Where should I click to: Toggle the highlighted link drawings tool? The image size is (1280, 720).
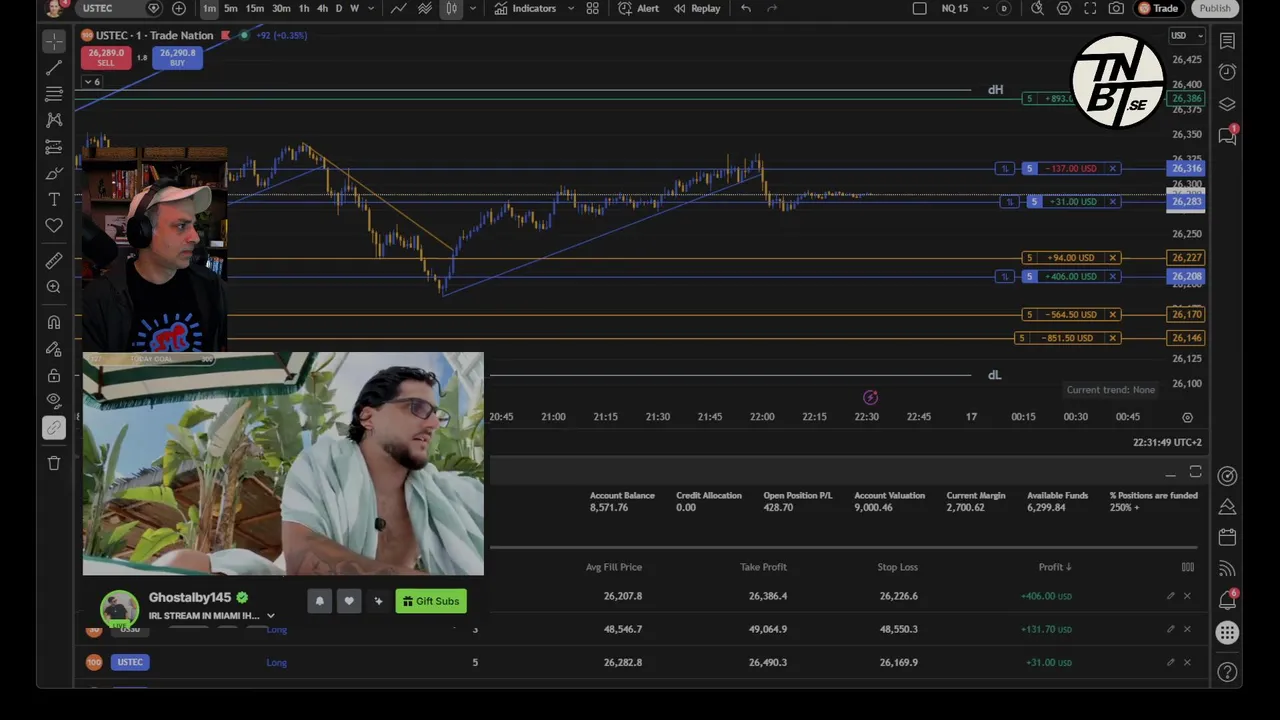pos(54,428)
